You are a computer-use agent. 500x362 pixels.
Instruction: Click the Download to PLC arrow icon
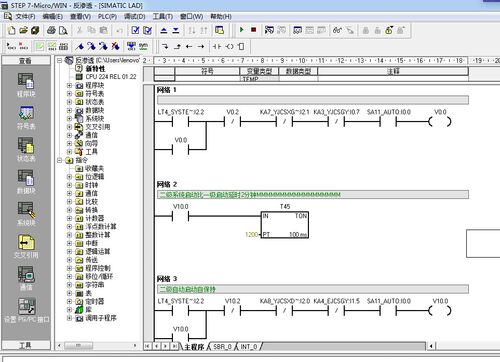(x=176, y=30)
